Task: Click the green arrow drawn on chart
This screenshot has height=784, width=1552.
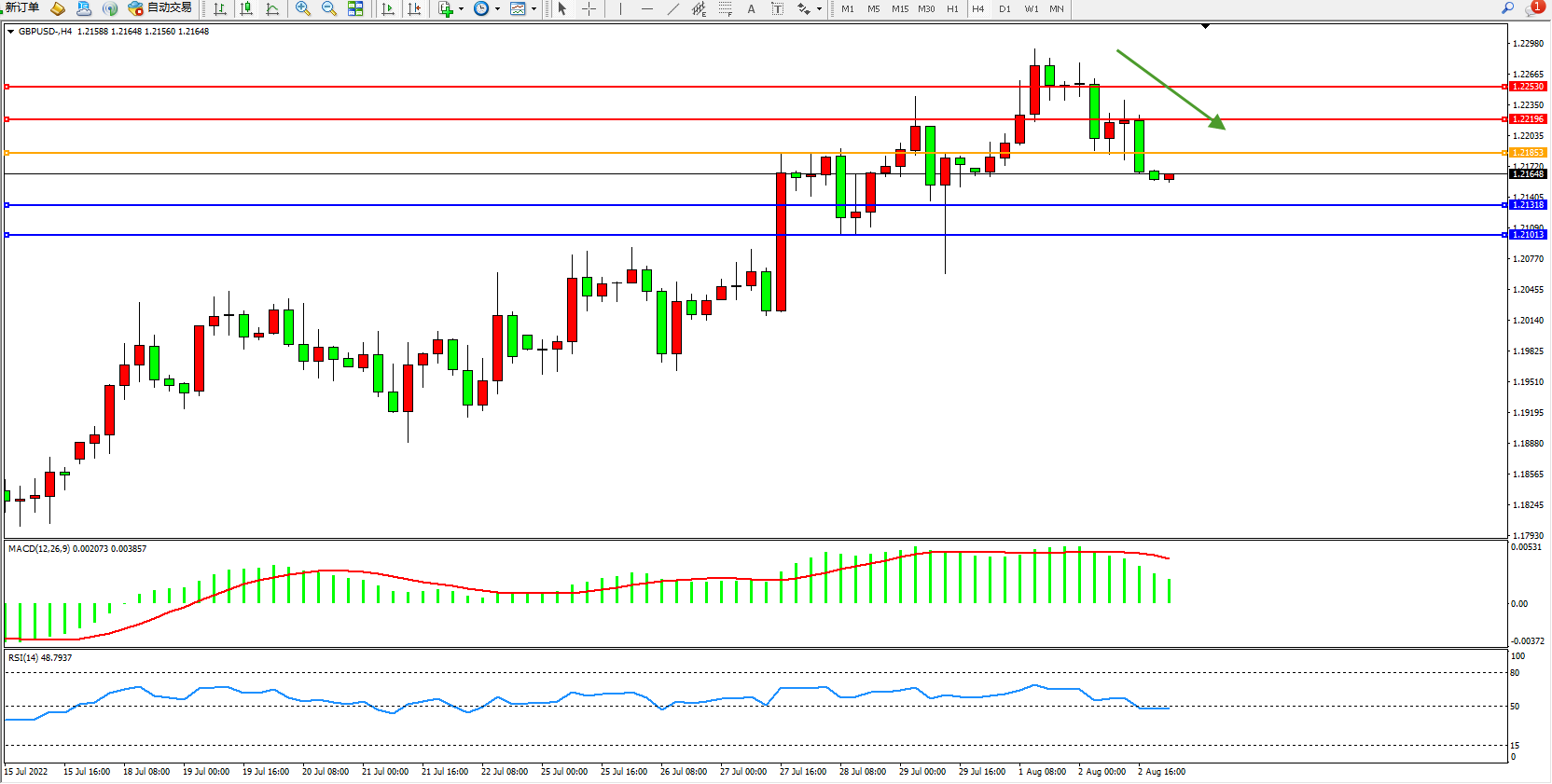Action: point(1171,89)
